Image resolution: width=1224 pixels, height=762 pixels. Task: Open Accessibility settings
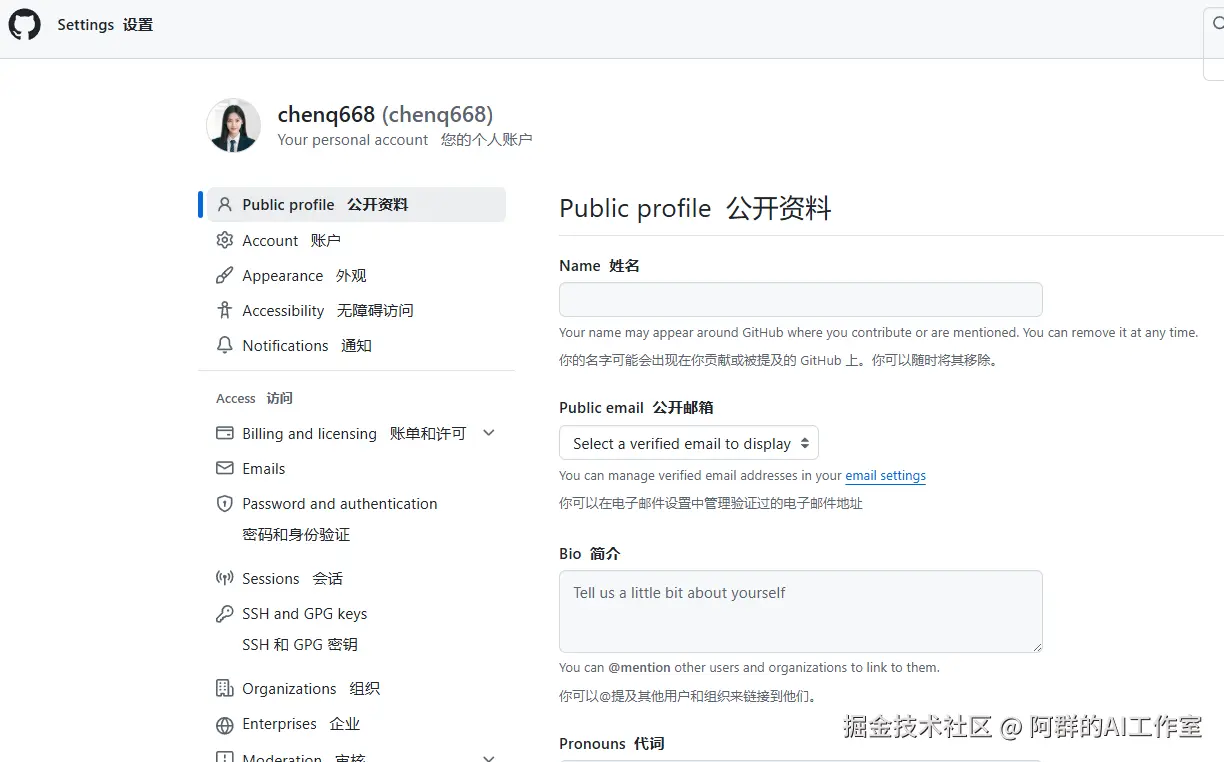pyautogui.click(x=327, y=310)
